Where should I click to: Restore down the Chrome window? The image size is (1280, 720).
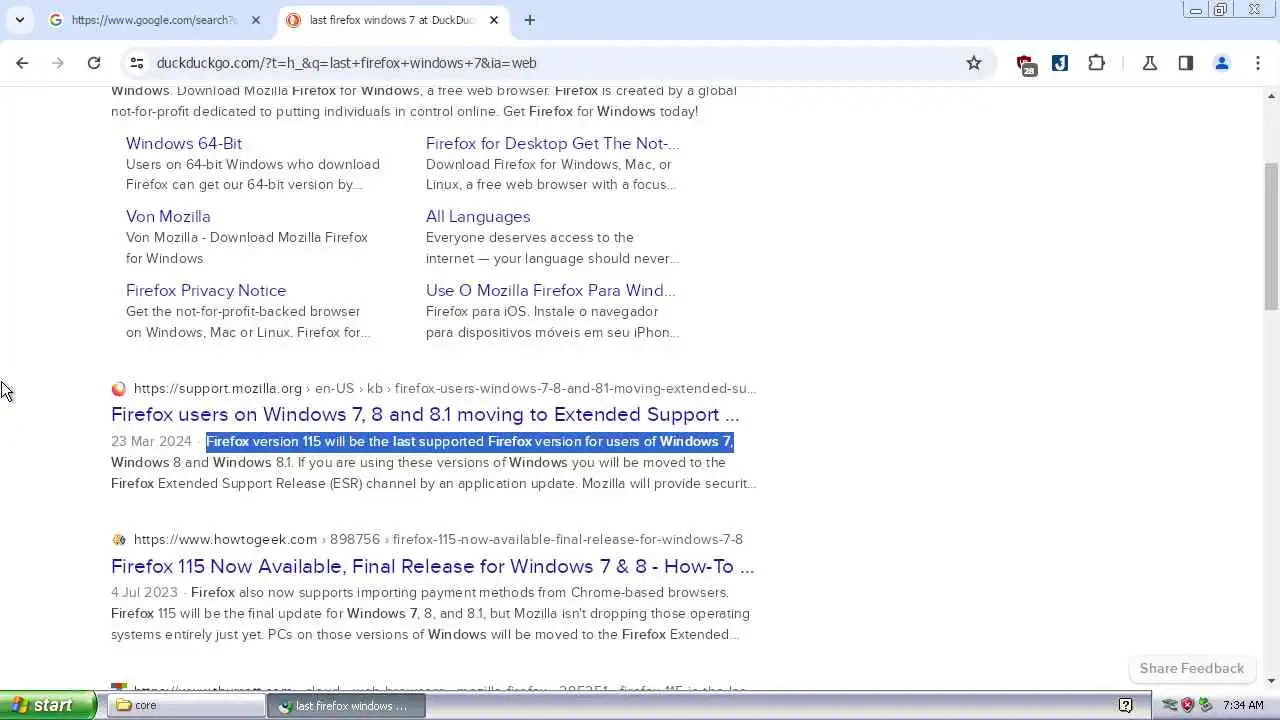[1221, 10]
